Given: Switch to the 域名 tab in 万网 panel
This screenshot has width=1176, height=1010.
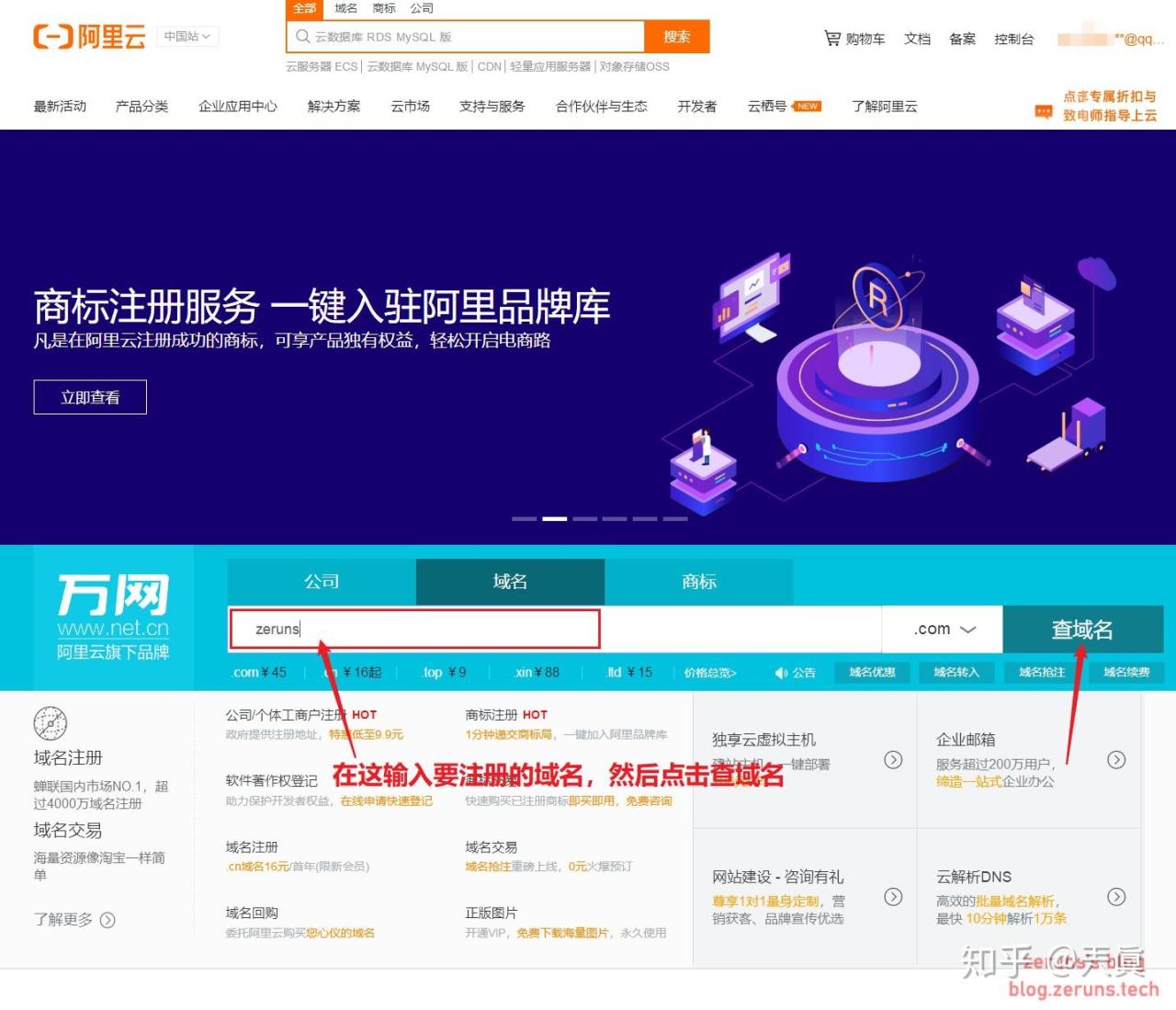Looking at the screenshot, I should pyautogui.click(x=510, y=582).
